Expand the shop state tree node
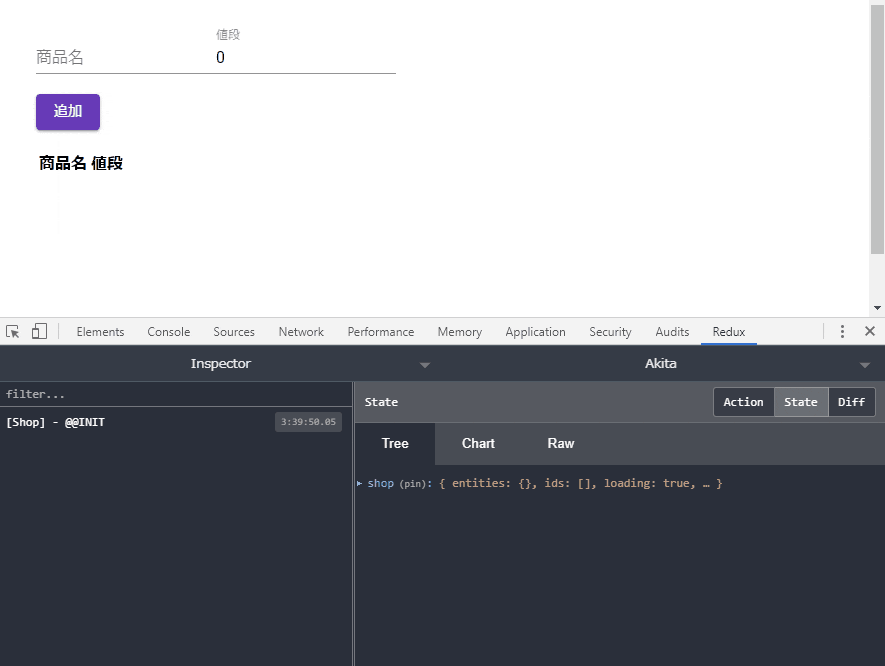The height and width of the screenshot is (666, 885). (x=360, y=483)
